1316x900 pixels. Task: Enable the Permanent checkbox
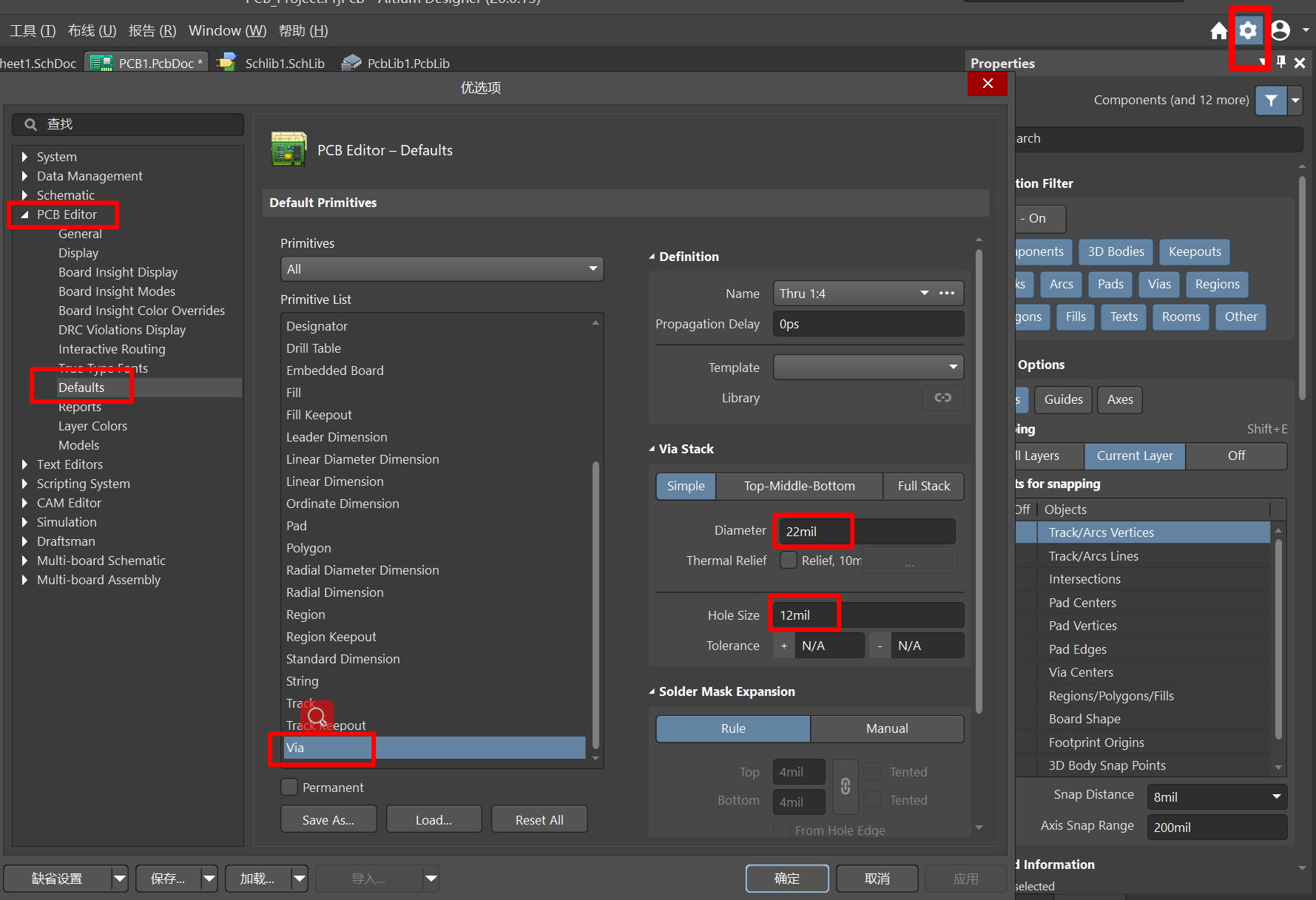pos(290,787)
